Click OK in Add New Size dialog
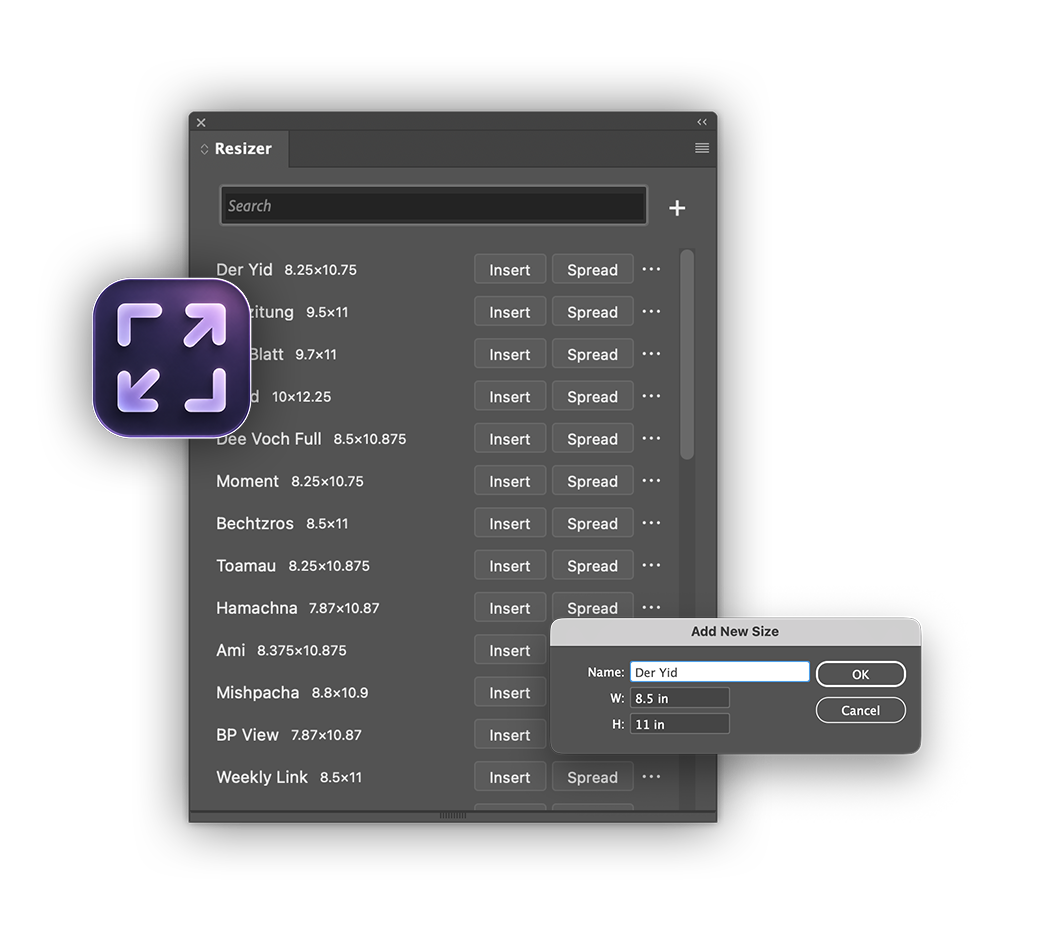Image resolution: width=1057 pixels, height=941 pixels. coord(860,674)
